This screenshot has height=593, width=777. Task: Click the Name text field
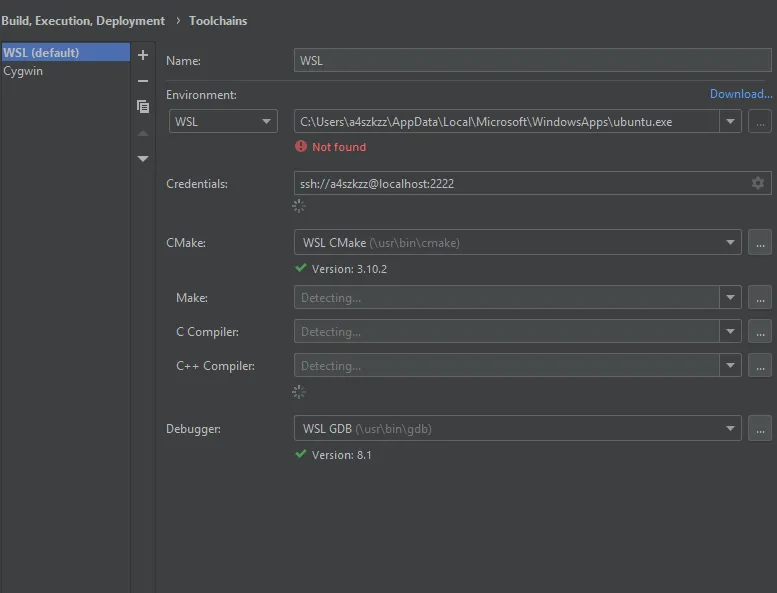[x=533, y=61]
